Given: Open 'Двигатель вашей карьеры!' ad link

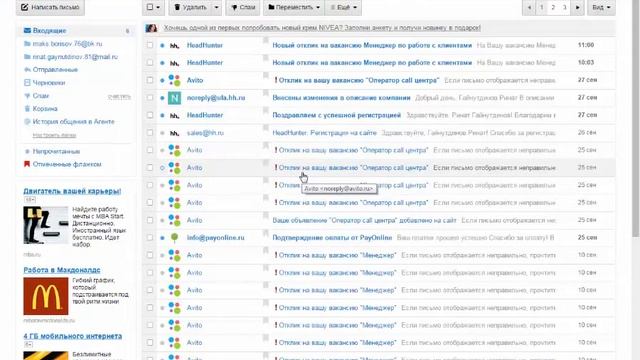Looking at the screenshot, I should click(72, 191).
